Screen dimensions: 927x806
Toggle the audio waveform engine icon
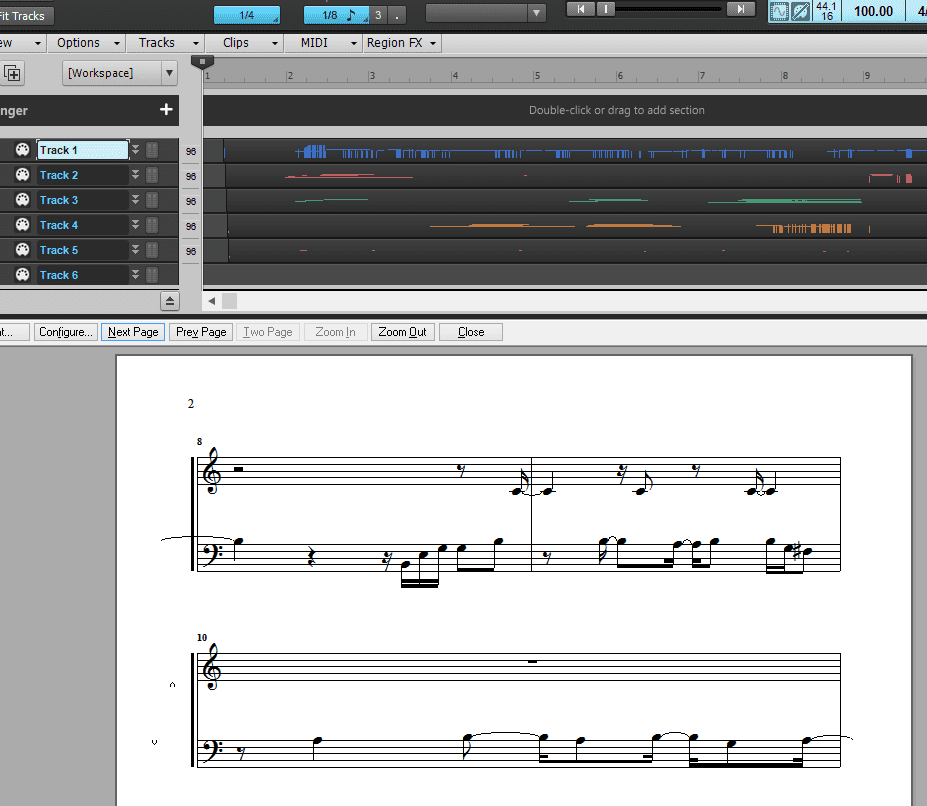[779, 12]
